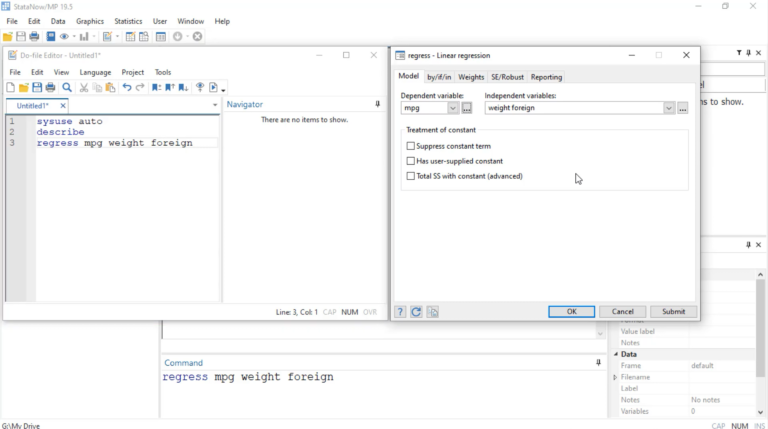Print the do-file from the editor toolbar
This screenshot has width=768, height=429.
coord(50,88)
